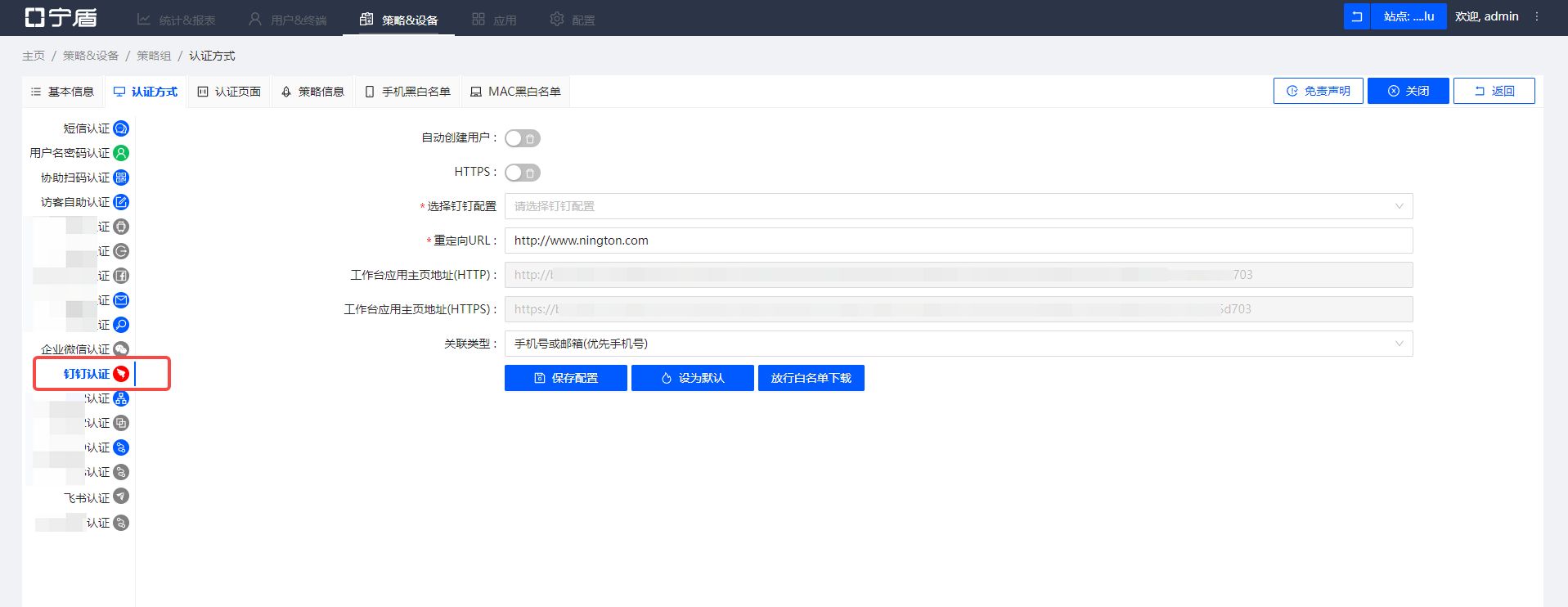Enable the auto create user (自动创建用户) switch
The image size is (1568, 607).
click(x=522, y=138)
